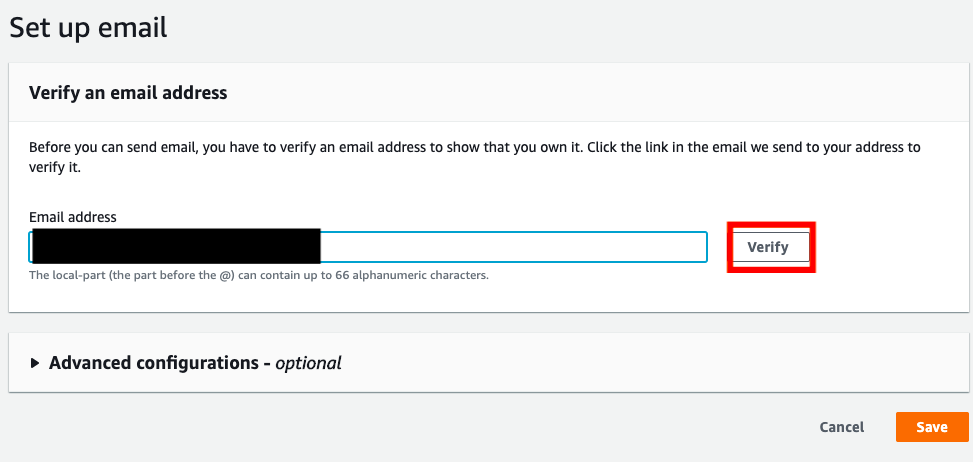Click empty white area of email input

512,247
